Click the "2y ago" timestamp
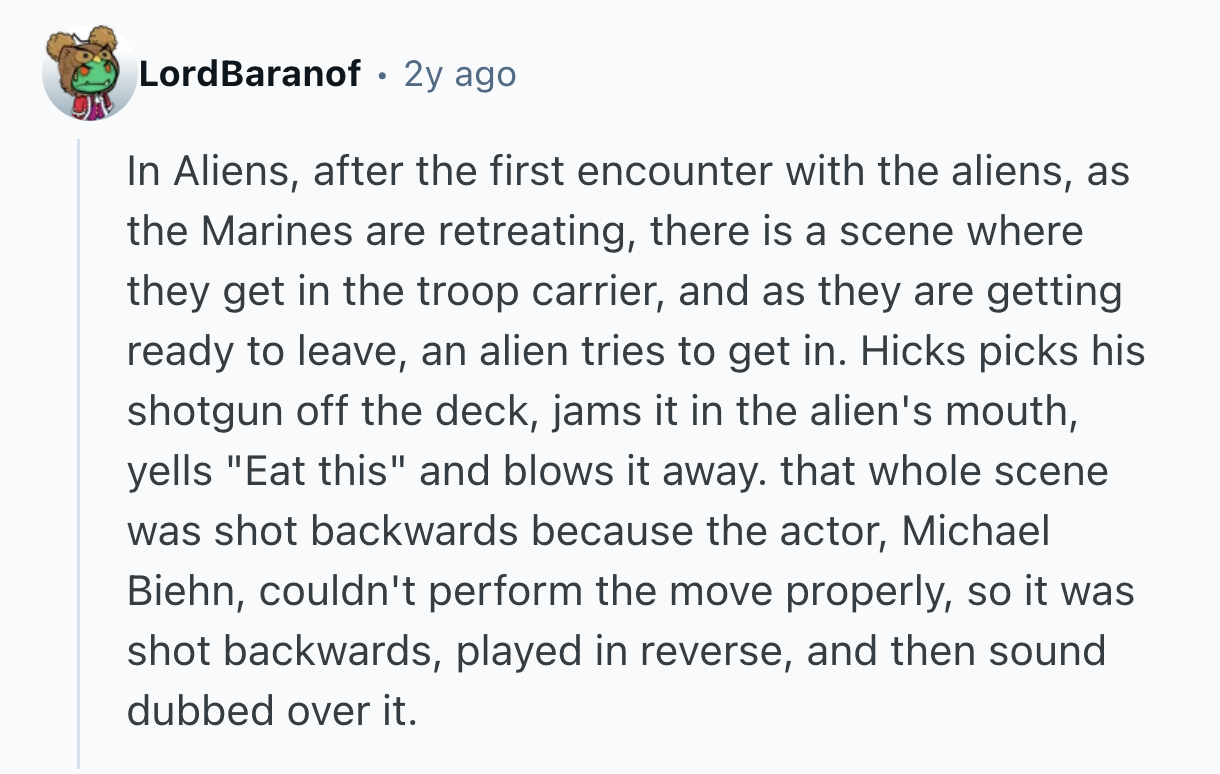The height and width of the screenshot is (774, 1220). click(x=460, y=74)
